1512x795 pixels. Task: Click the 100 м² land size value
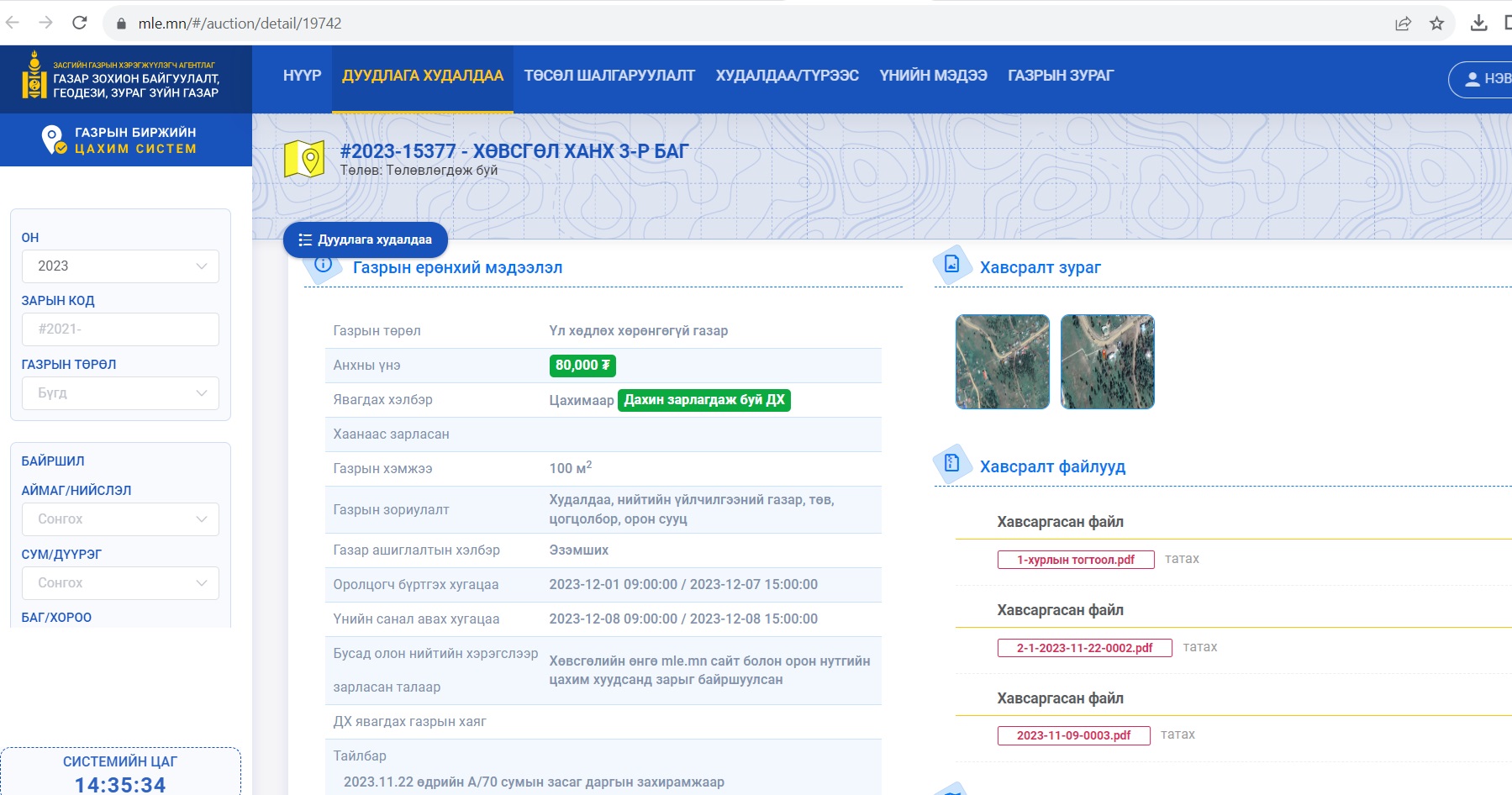(571, 468)
